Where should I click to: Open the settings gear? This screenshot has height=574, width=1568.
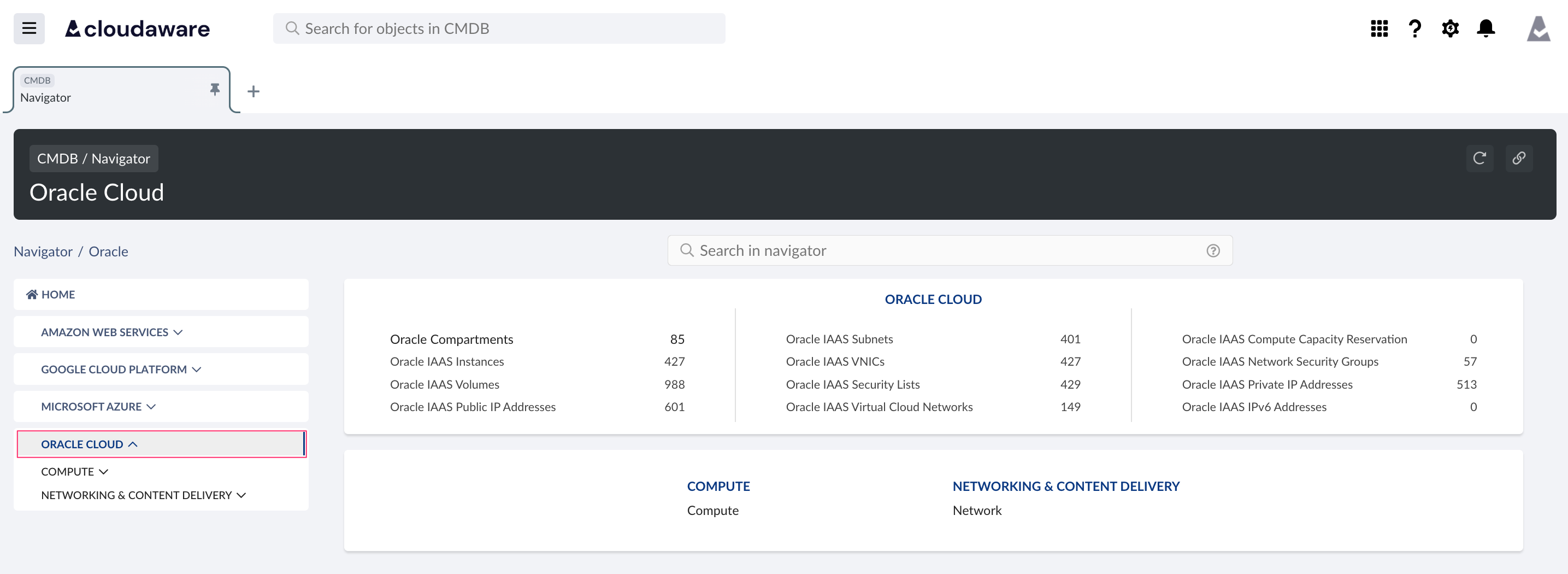click(1450, 28)
